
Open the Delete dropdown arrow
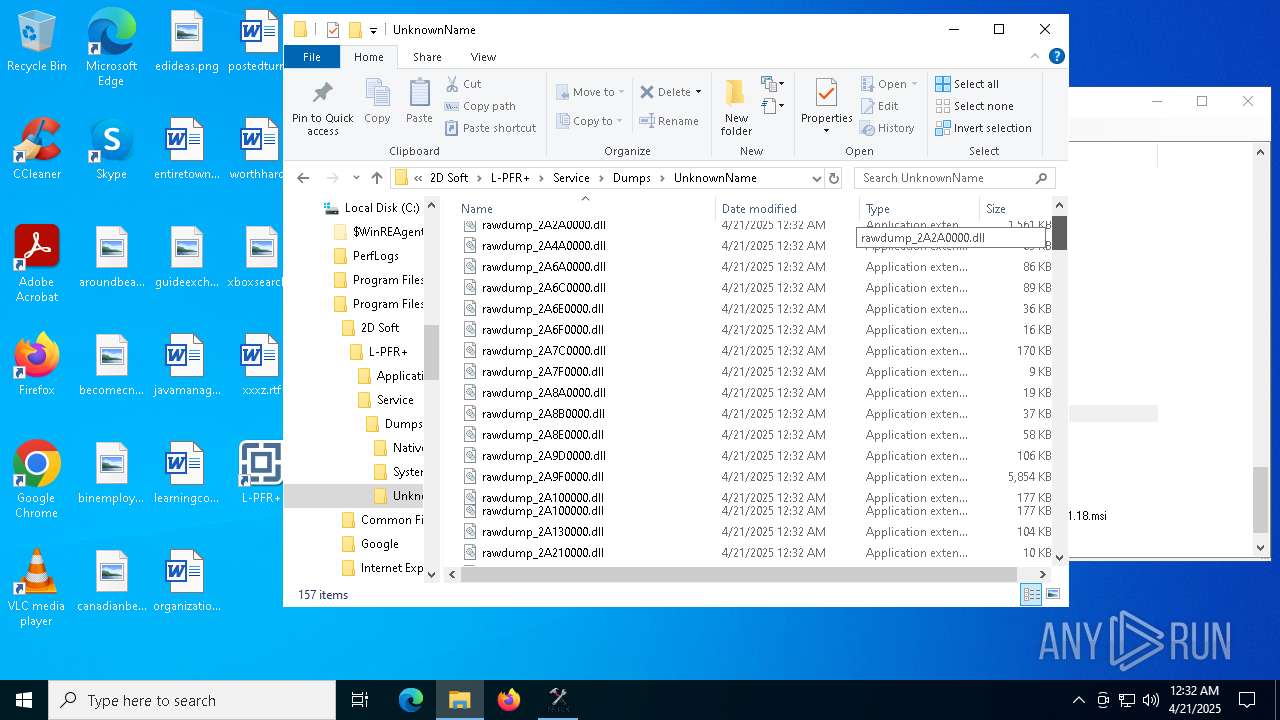(698, 92)
